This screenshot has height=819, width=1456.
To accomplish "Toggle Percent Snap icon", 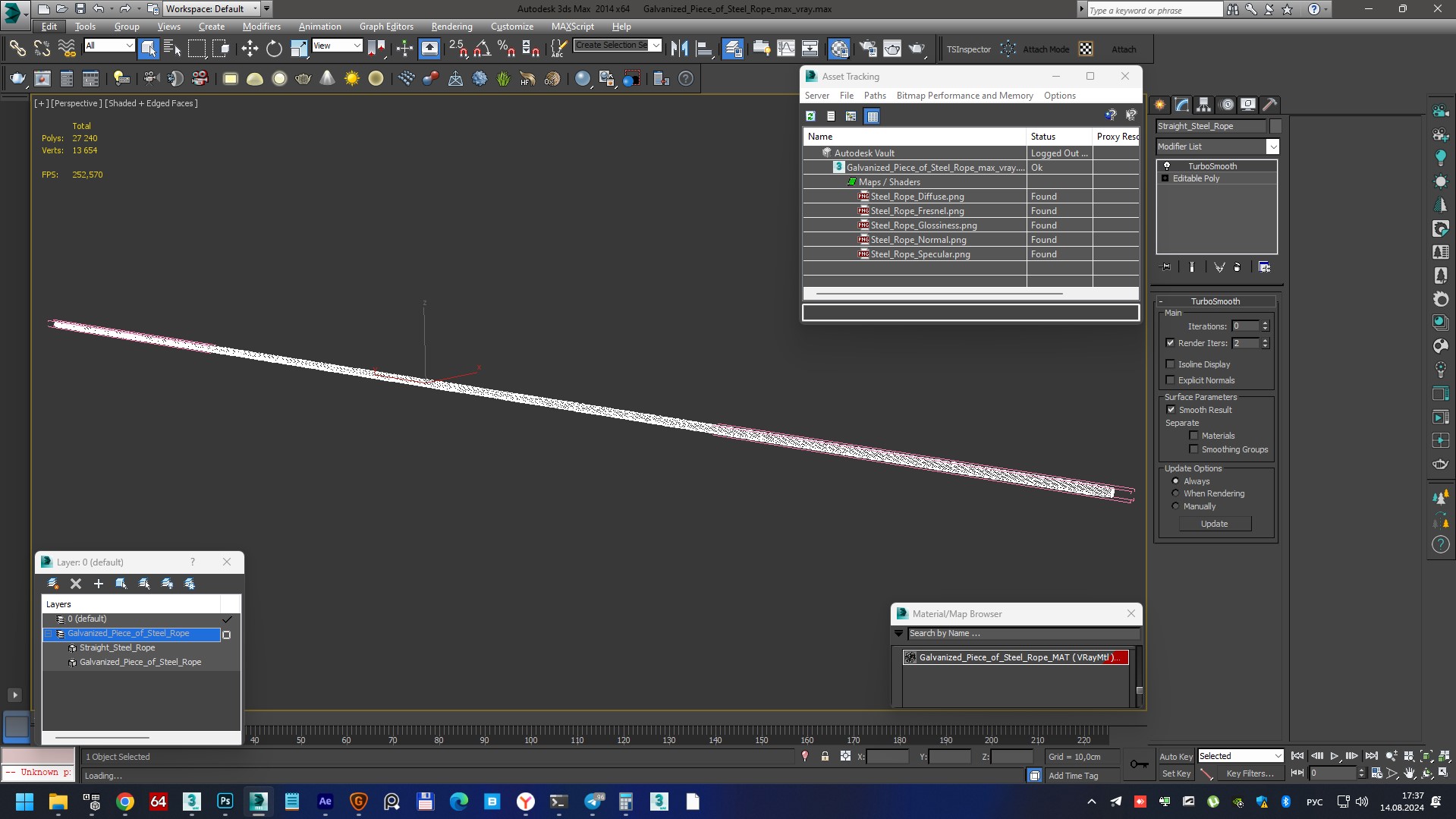I will [x=506, y=49].
